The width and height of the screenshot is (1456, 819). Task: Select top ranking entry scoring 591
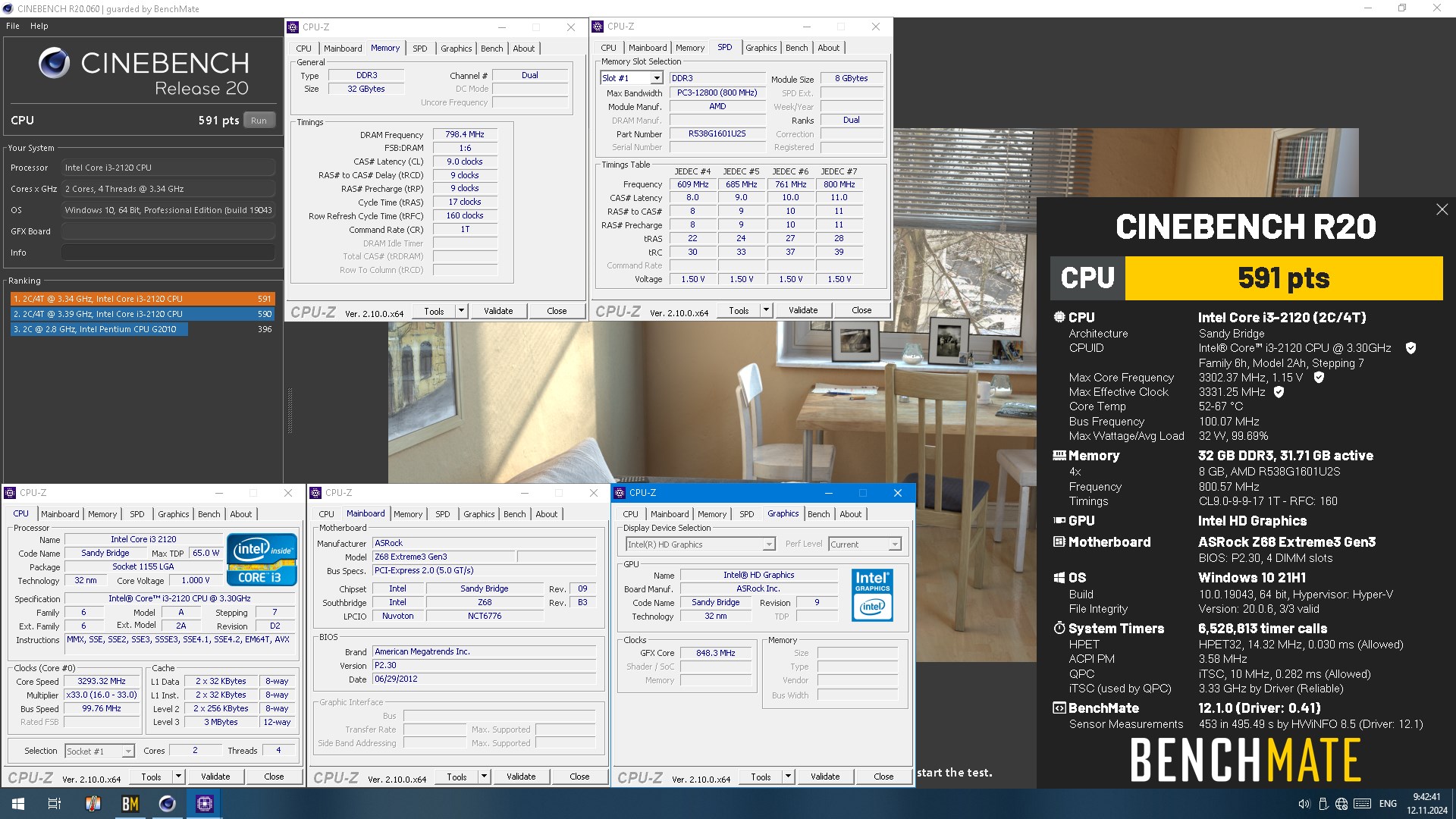pos(143,299)
